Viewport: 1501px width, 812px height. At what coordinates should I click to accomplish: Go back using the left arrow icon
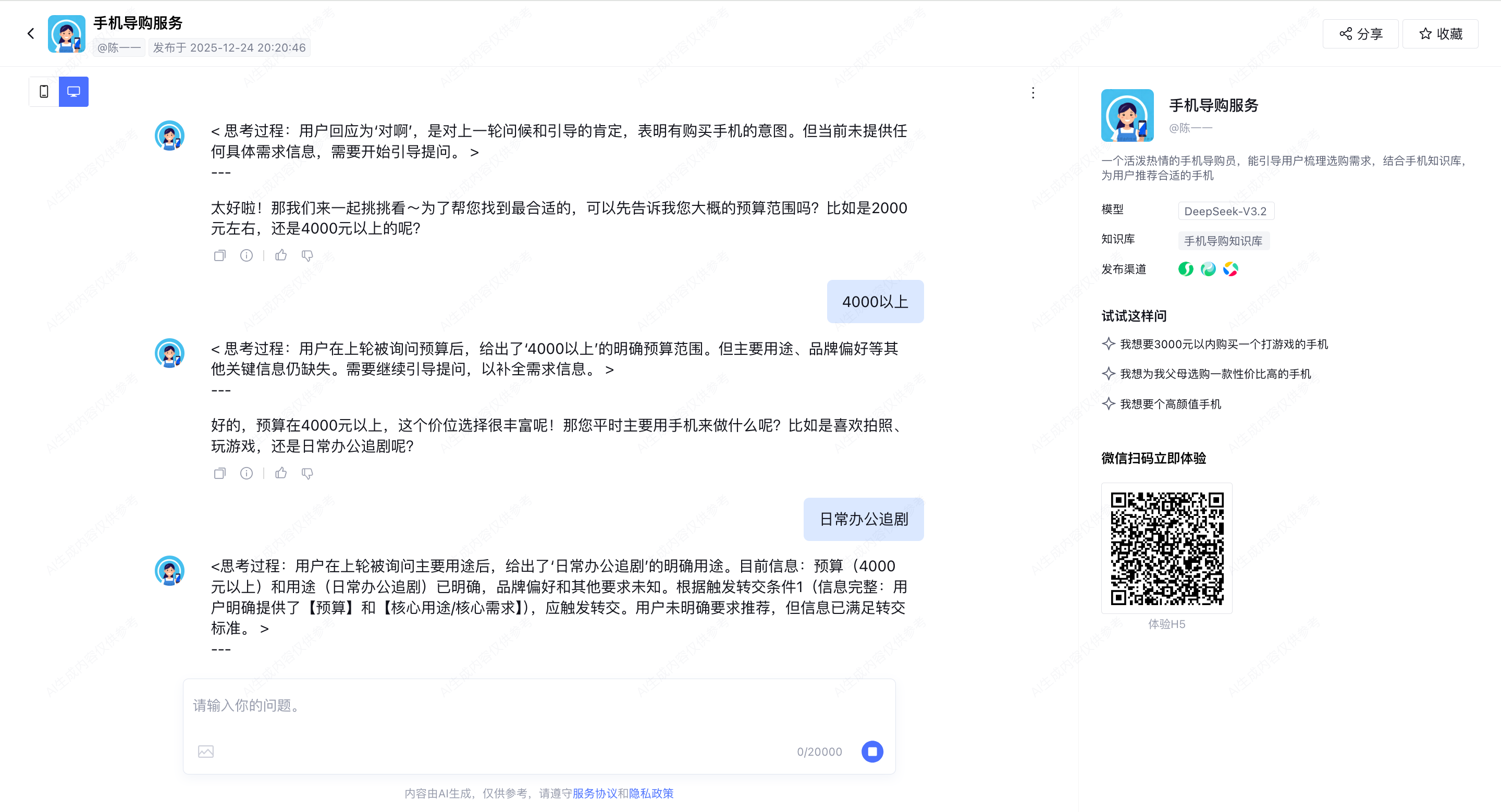tap(31, 34)
